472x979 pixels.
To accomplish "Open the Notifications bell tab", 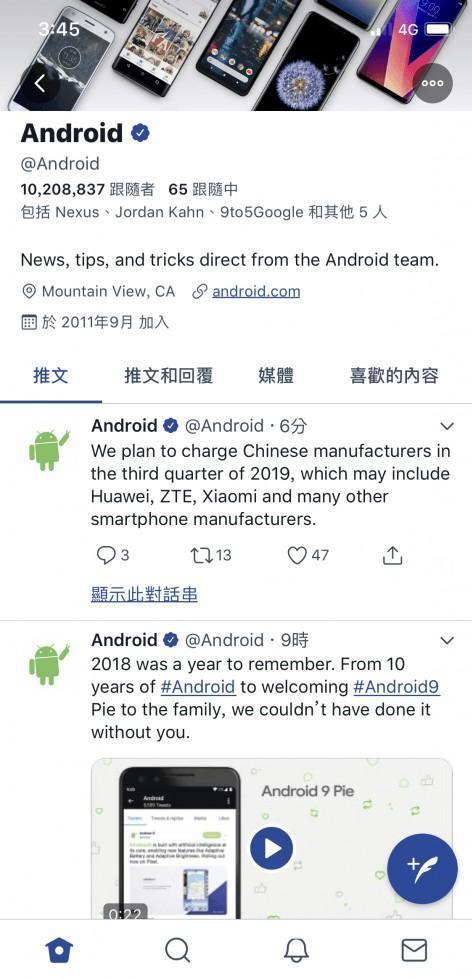I will pyautogui.click(x=296, y=950).
